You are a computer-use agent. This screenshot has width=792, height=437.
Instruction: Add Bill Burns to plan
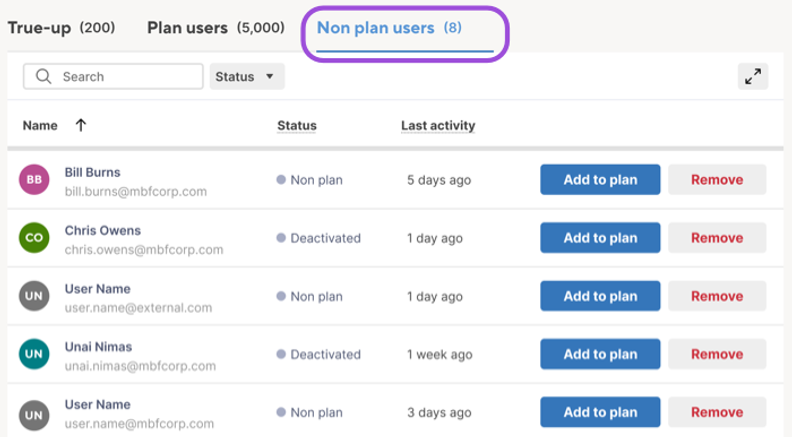point(600,179)
